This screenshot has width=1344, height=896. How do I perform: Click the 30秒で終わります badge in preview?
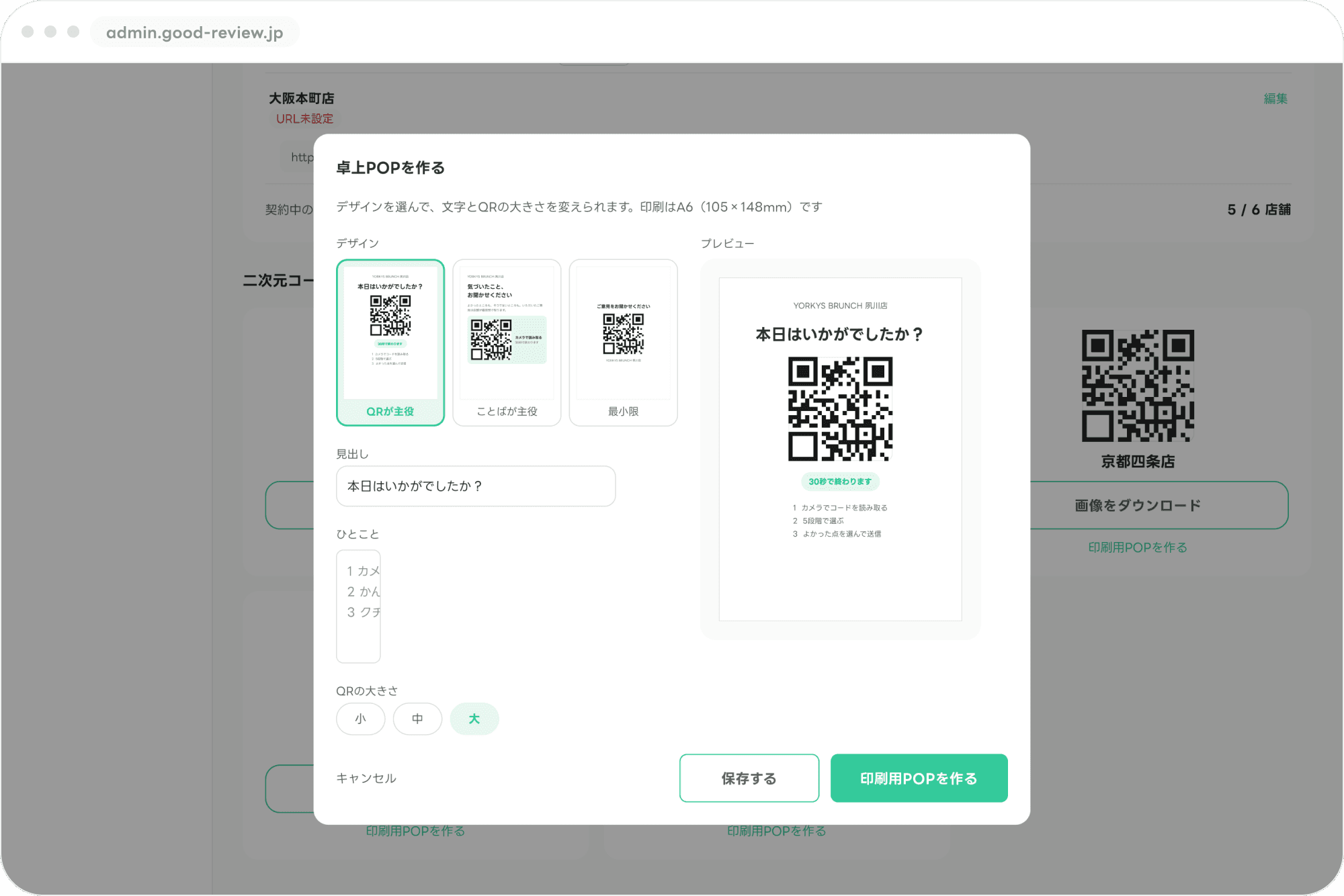click(x=840, y=482)
